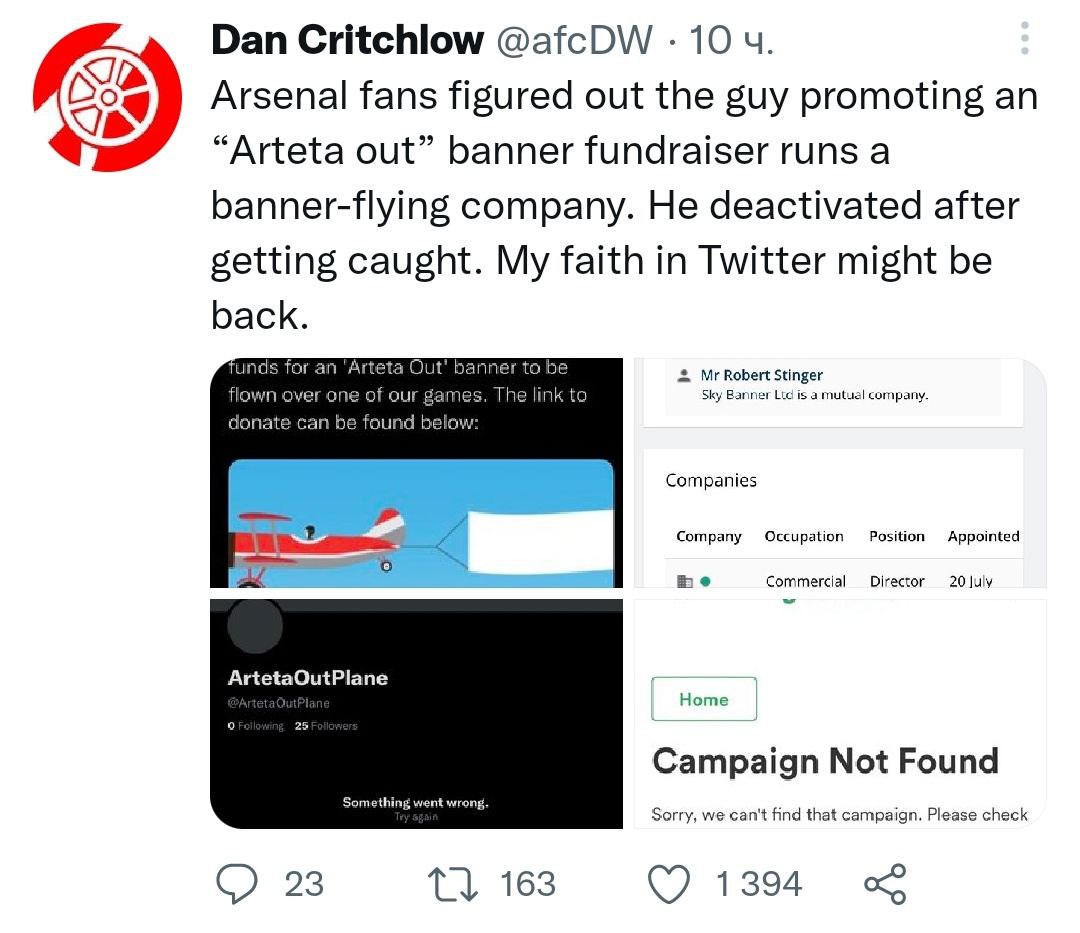Viewport: 1080px width, 933px height.
Task: Open the tweet's three-dot more menu
Action: 1025,38
